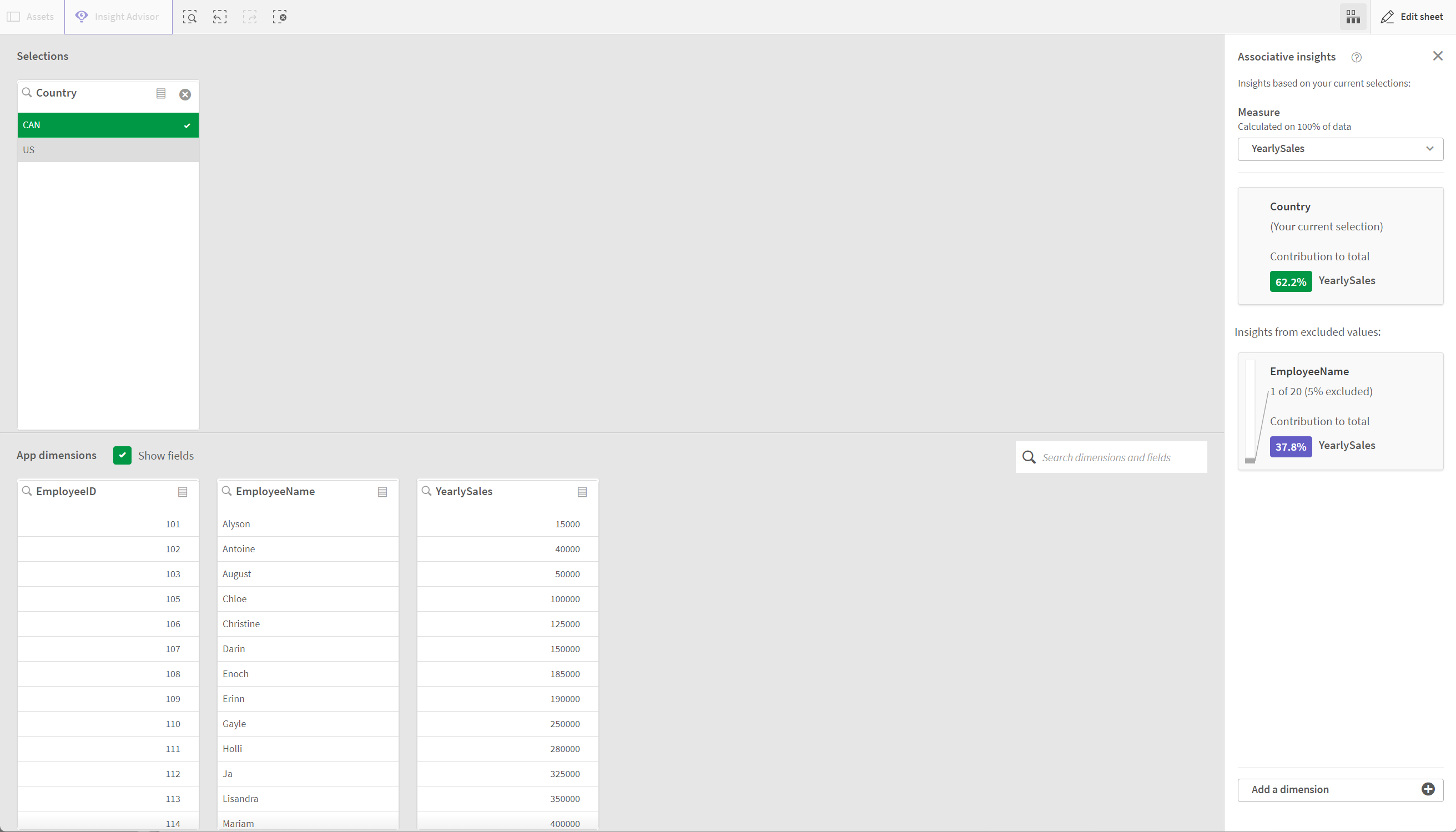Click the clear selection icon next to Country
Image resolution: width=1456 pixels, height=832 pixels.
(x=184, y=93)
